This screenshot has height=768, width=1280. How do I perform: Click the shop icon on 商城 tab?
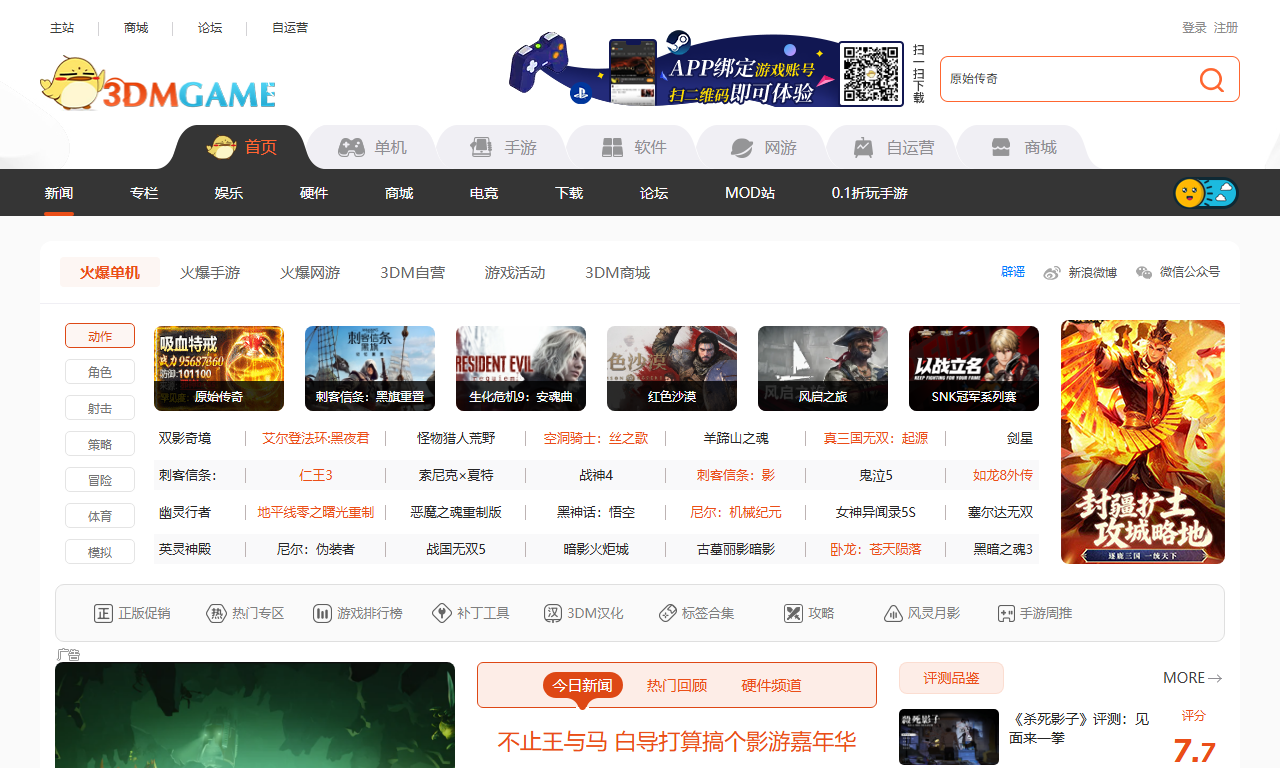[x=1001, y=147]
